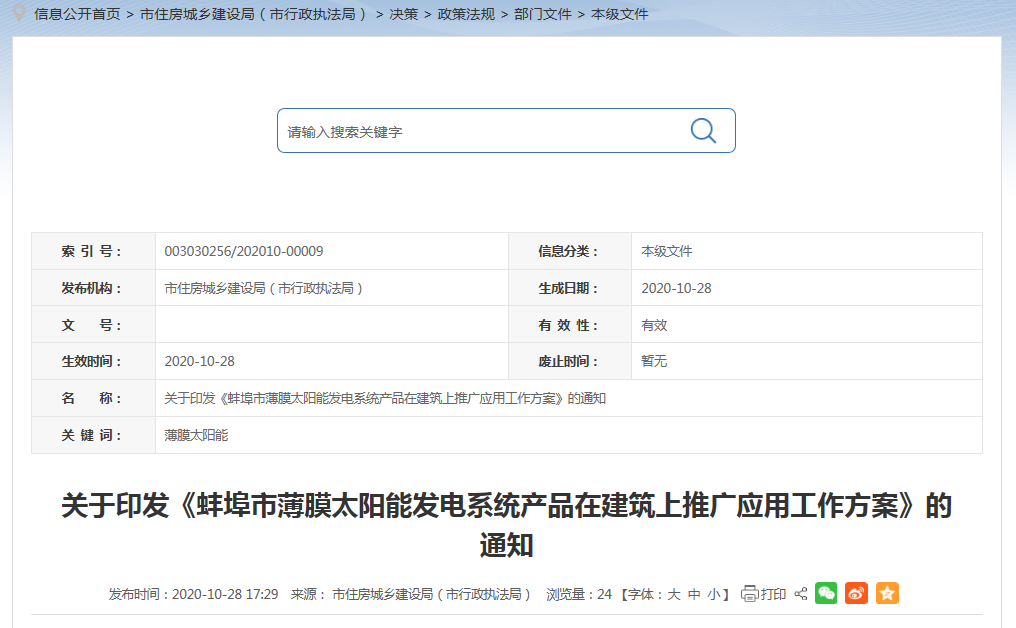
Task: Share to QQ Zone star icon
Action: point(887,593)
